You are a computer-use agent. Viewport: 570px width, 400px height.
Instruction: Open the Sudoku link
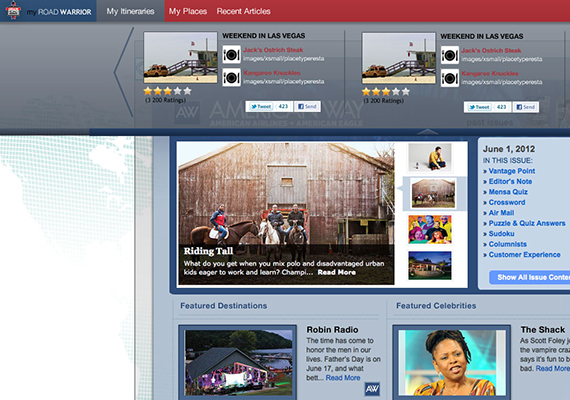point(502,233)
